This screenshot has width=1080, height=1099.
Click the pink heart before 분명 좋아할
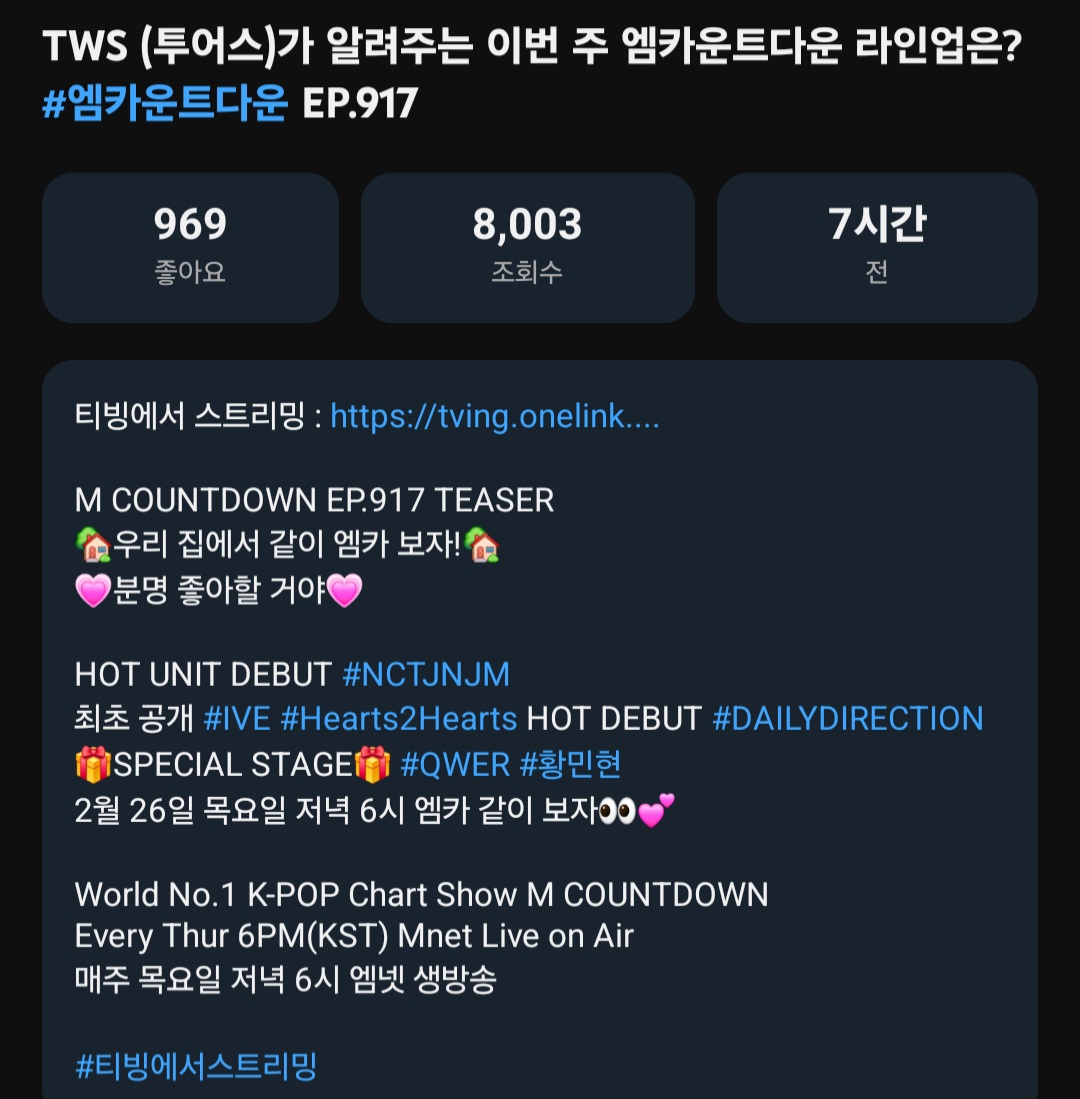coord(93,589)
